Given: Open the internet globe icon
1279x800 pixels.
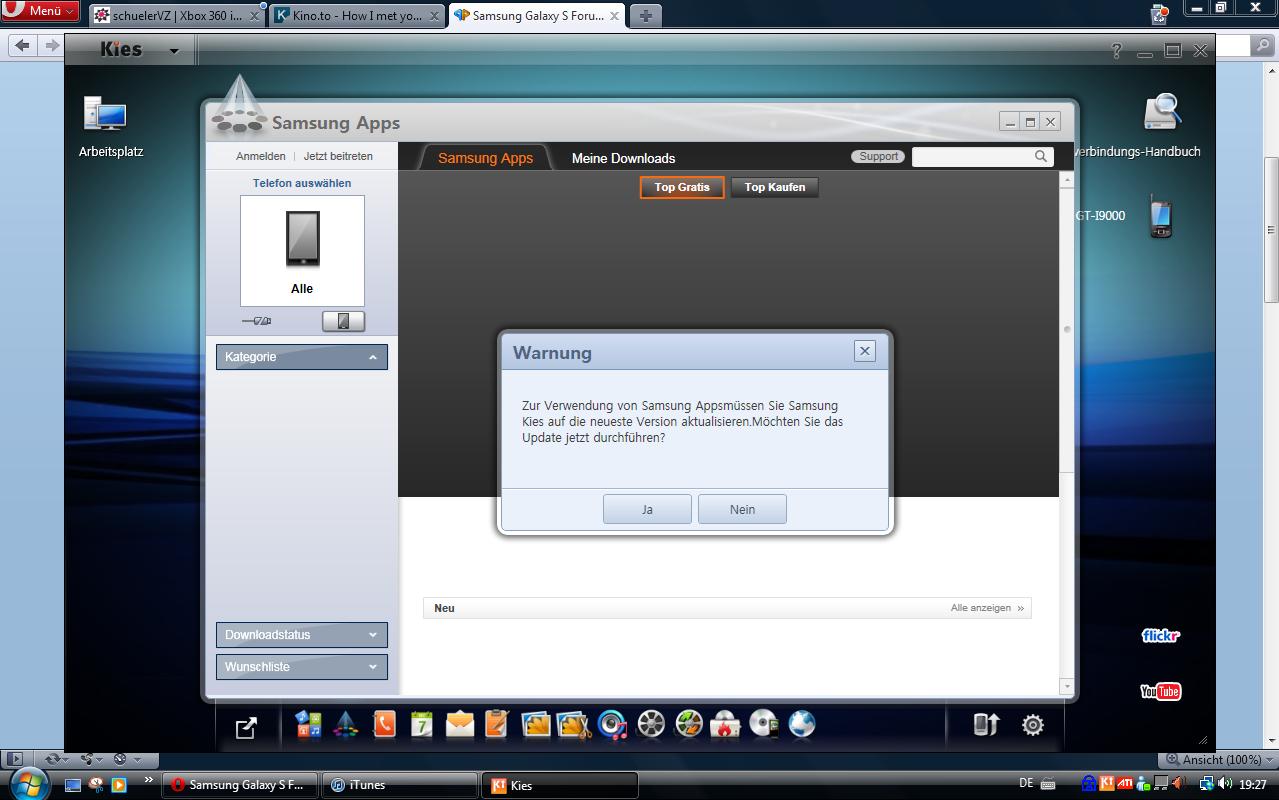Looking at the screenshot, I should tap(802, 724).
